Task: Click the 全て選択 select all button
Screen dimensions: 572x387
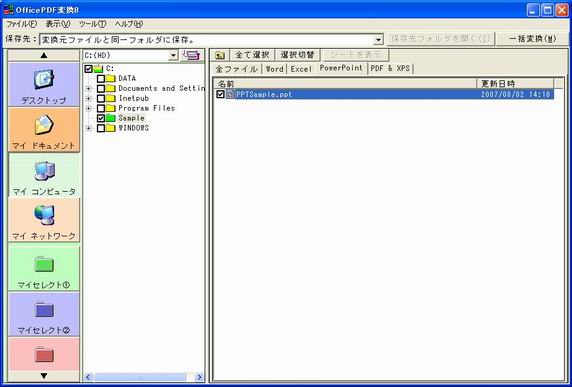Action: [252, 55]
